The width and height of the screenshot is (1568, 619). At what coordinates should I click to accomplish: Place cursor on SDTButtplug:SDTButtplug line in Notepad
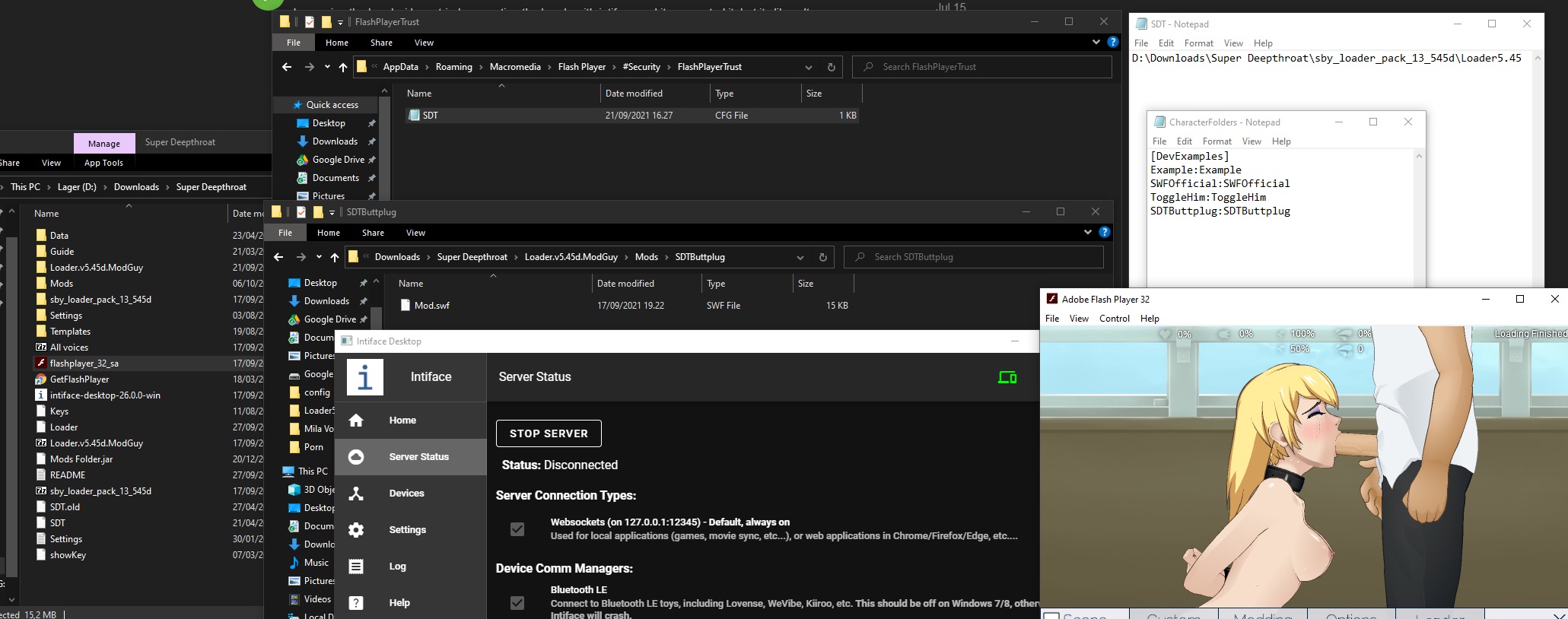pos(1220,211)
